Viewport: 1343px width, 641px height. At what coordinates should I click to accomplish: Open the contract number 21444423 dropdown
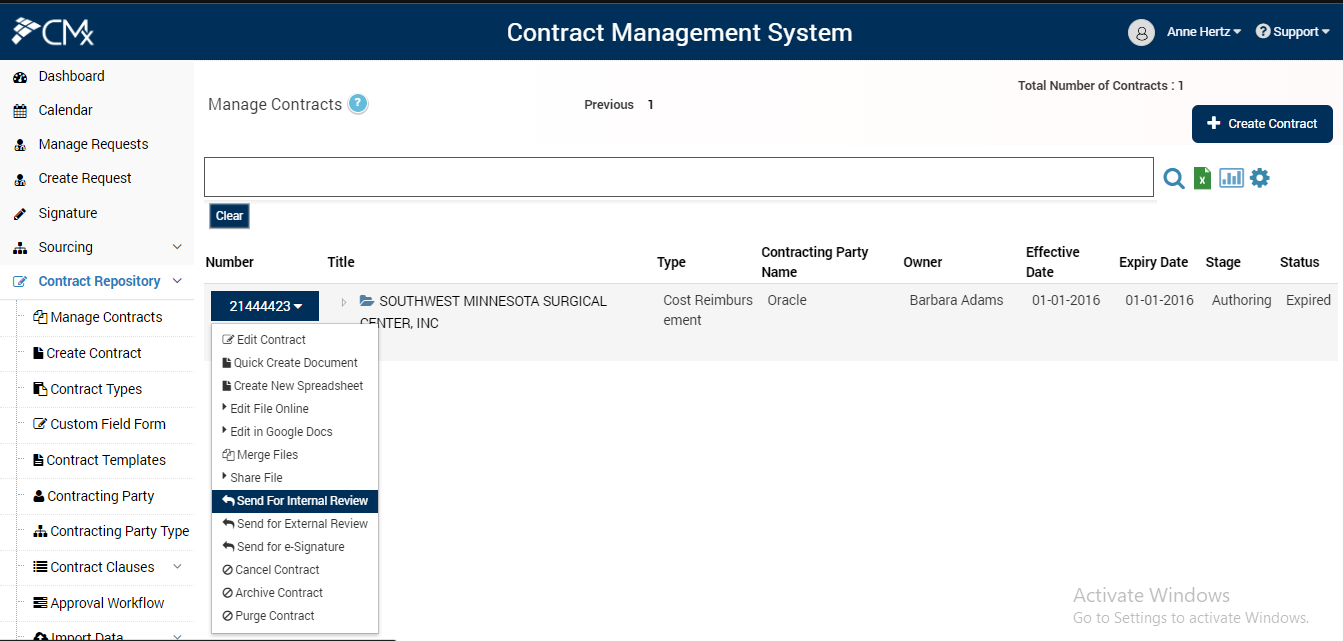tap(264, 305)
